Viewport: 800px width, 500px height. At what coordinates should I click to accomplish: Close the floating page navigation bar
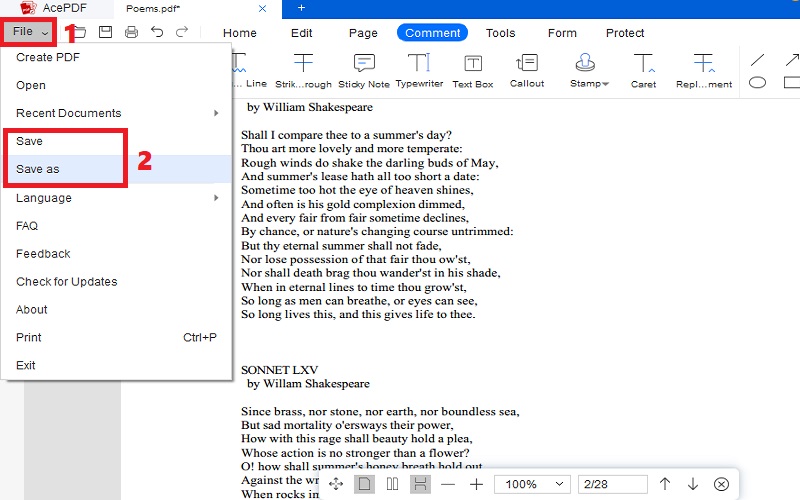(x=721, y=484)
